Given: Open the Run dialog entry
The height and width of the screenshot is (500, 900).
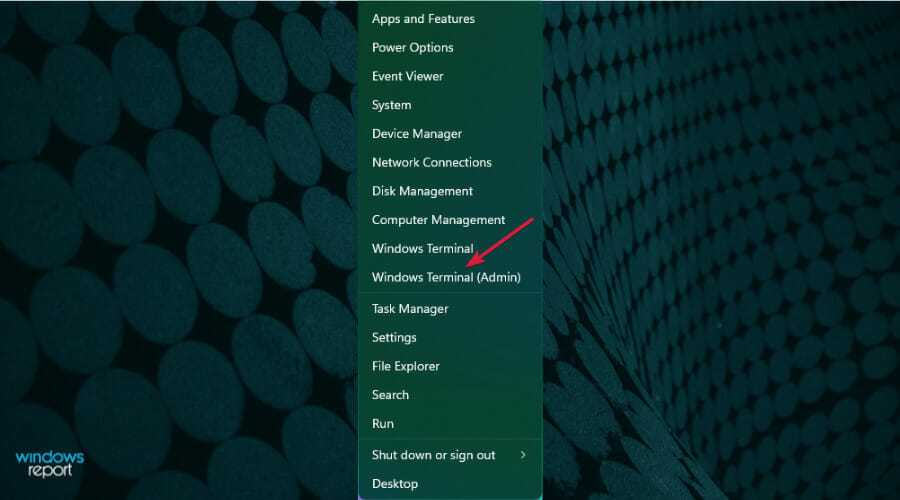Looking at the screenshot, I should 383,424.
